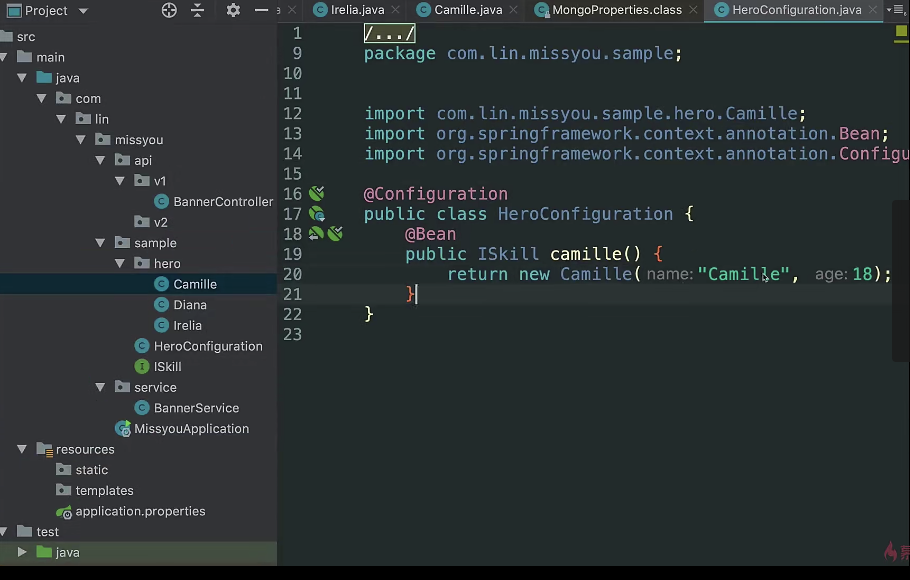Click line number 21 in the gutter

[x=292, y=294]
